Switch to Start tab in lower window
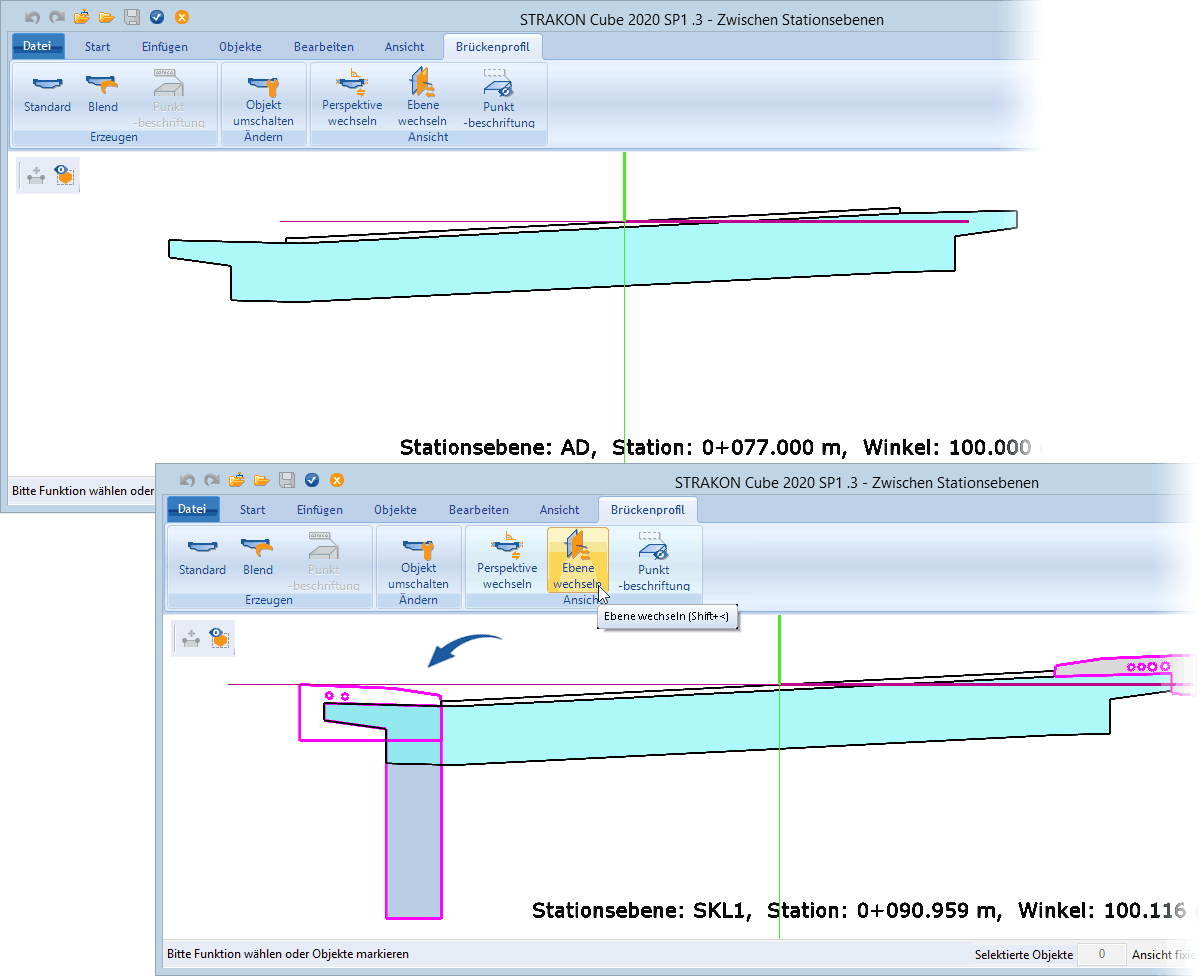The height and width of the screenshot is (976, 1200). pyautogui.click(x=253, y=510)
